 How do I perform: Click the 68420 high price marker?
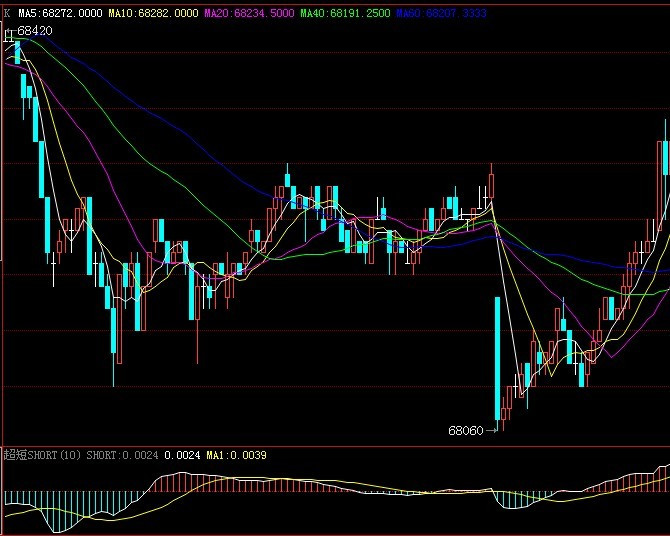pyautogui.click(x=34, y=32)
